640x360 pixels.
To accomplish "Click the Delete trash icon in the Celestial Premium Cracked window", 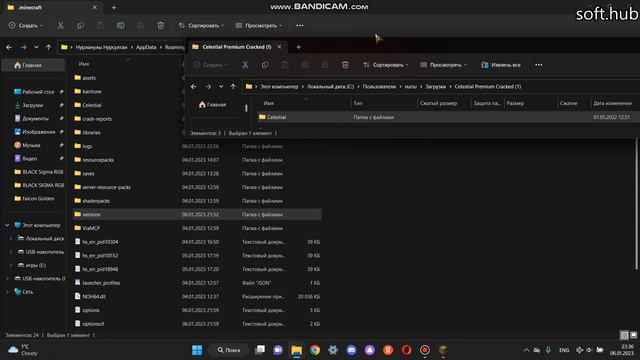I will coord(345,65).
